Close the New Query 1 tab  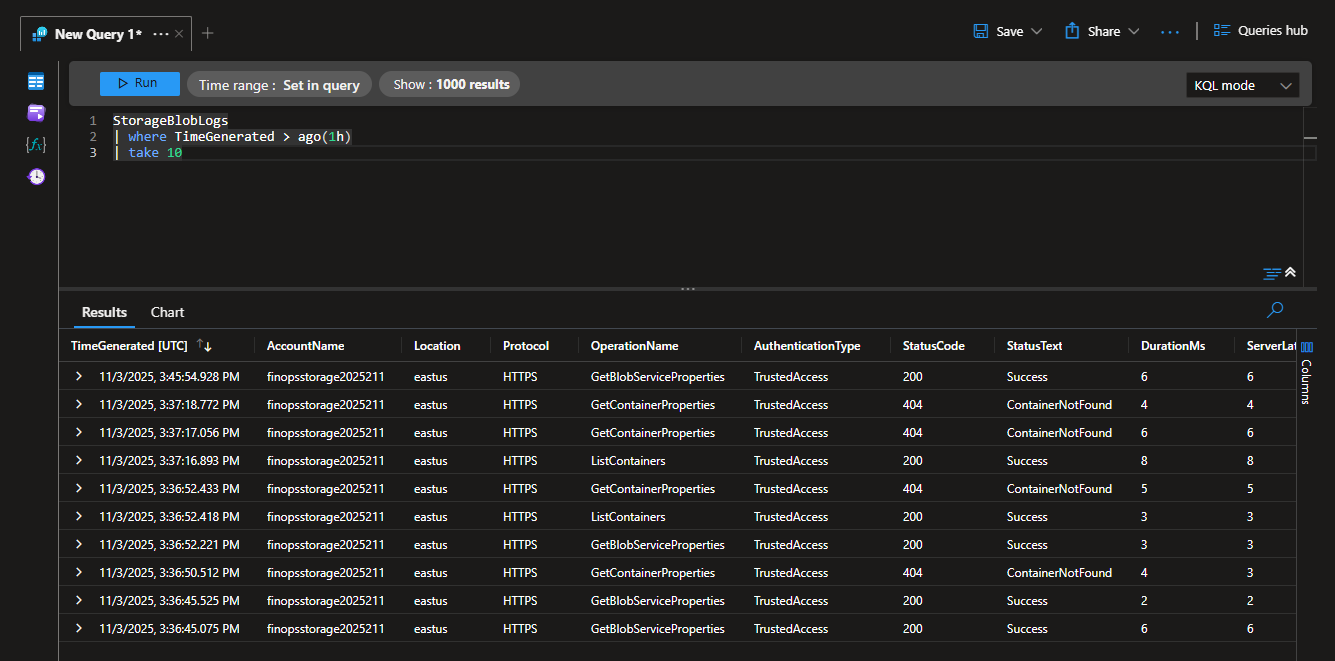pyautogui.click(x=179, y=34)
